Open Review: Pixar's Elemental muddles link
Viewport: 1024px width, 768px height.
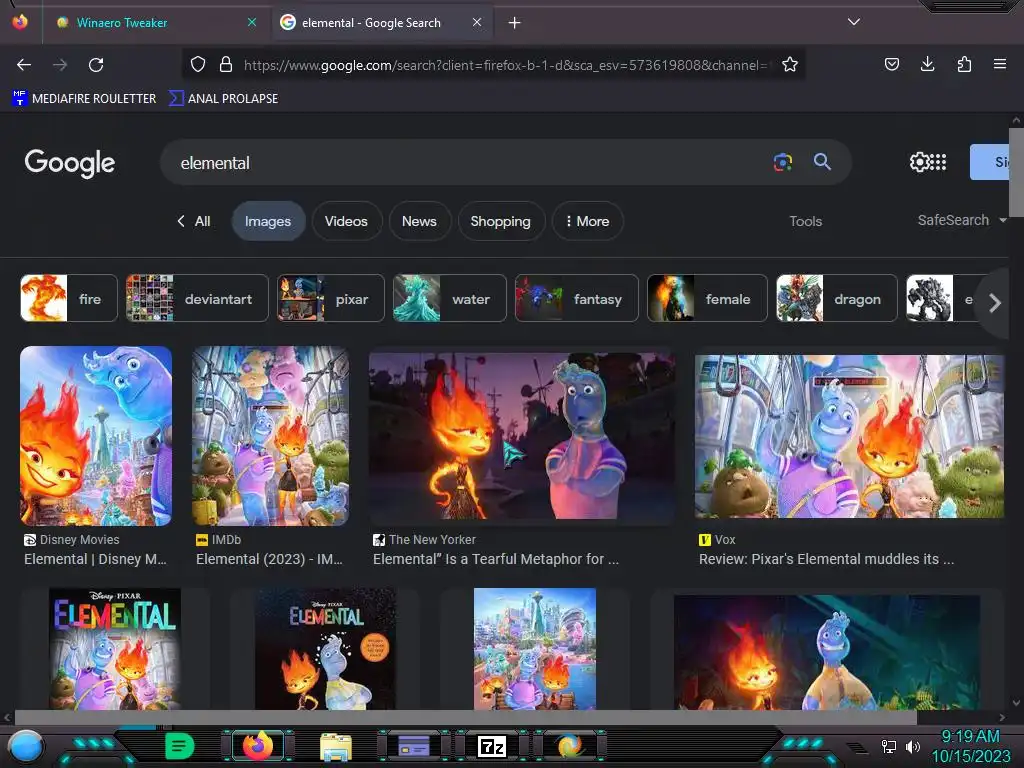(826, 559)
